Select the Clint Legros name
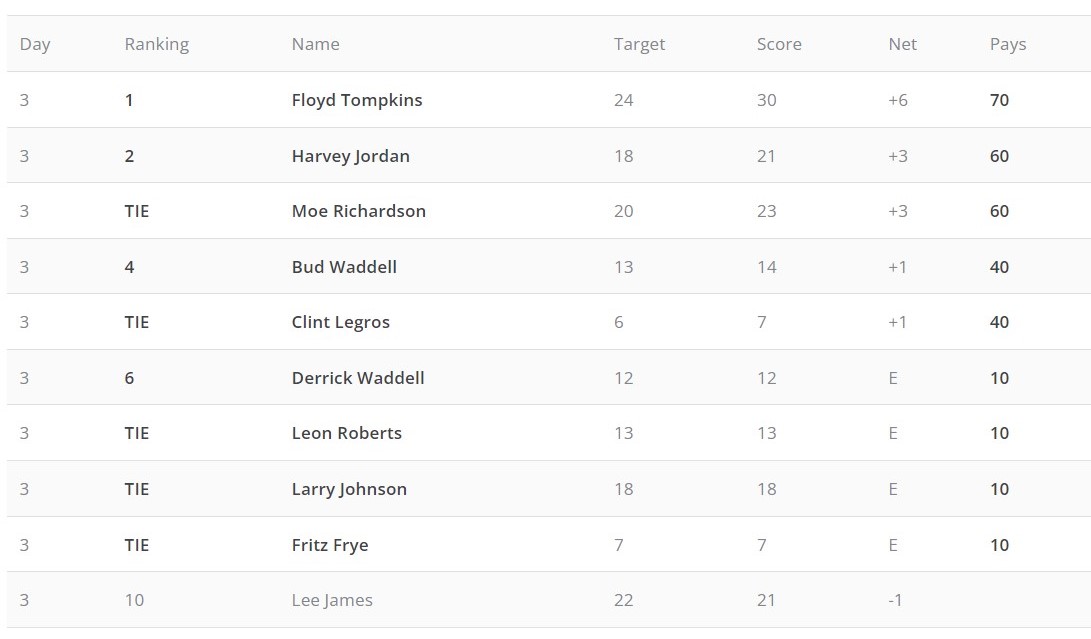The height and width of the screenshot is (639, 1091). [340, 322]
